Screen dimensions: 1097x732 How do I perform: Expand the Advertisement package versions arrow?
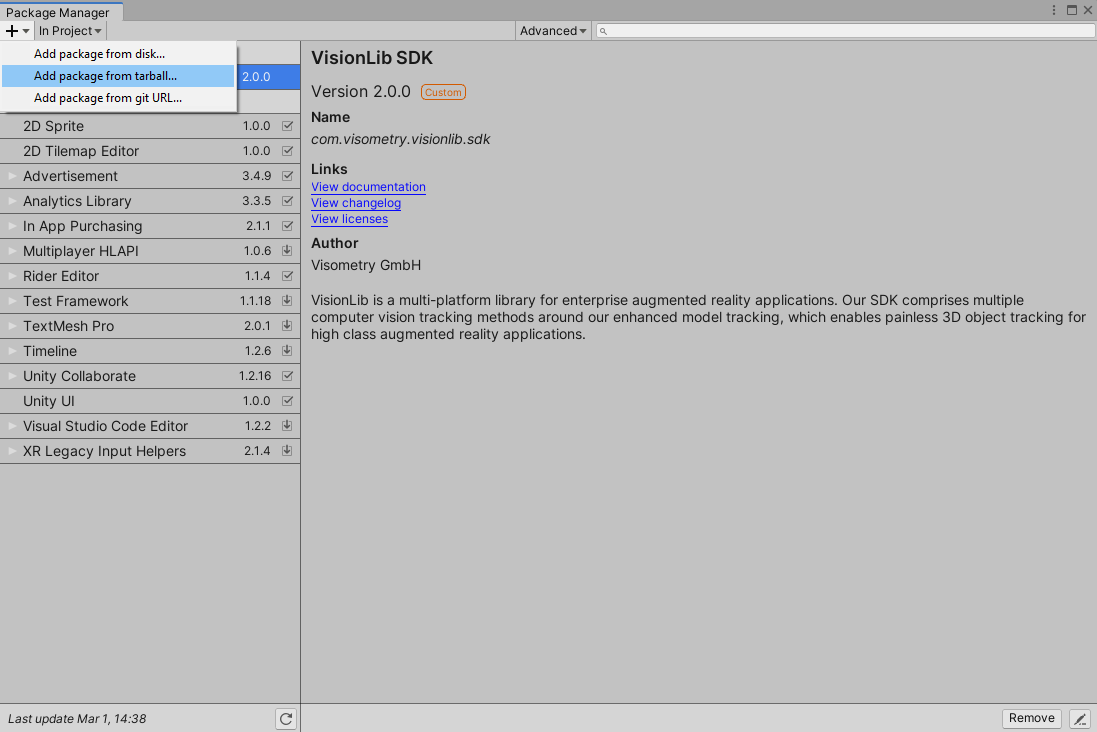point(12,176)
